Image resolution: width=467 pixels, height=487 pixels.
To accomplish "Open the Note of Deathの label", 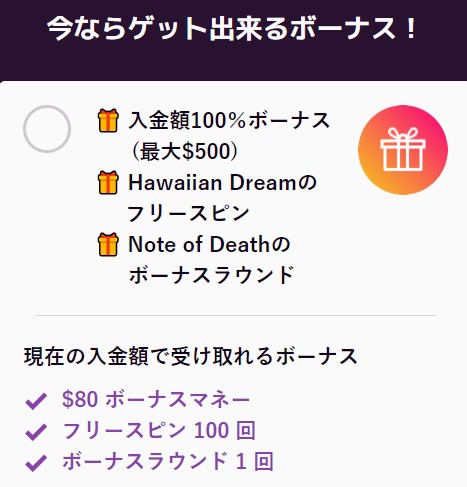I will tap(209, 244).
